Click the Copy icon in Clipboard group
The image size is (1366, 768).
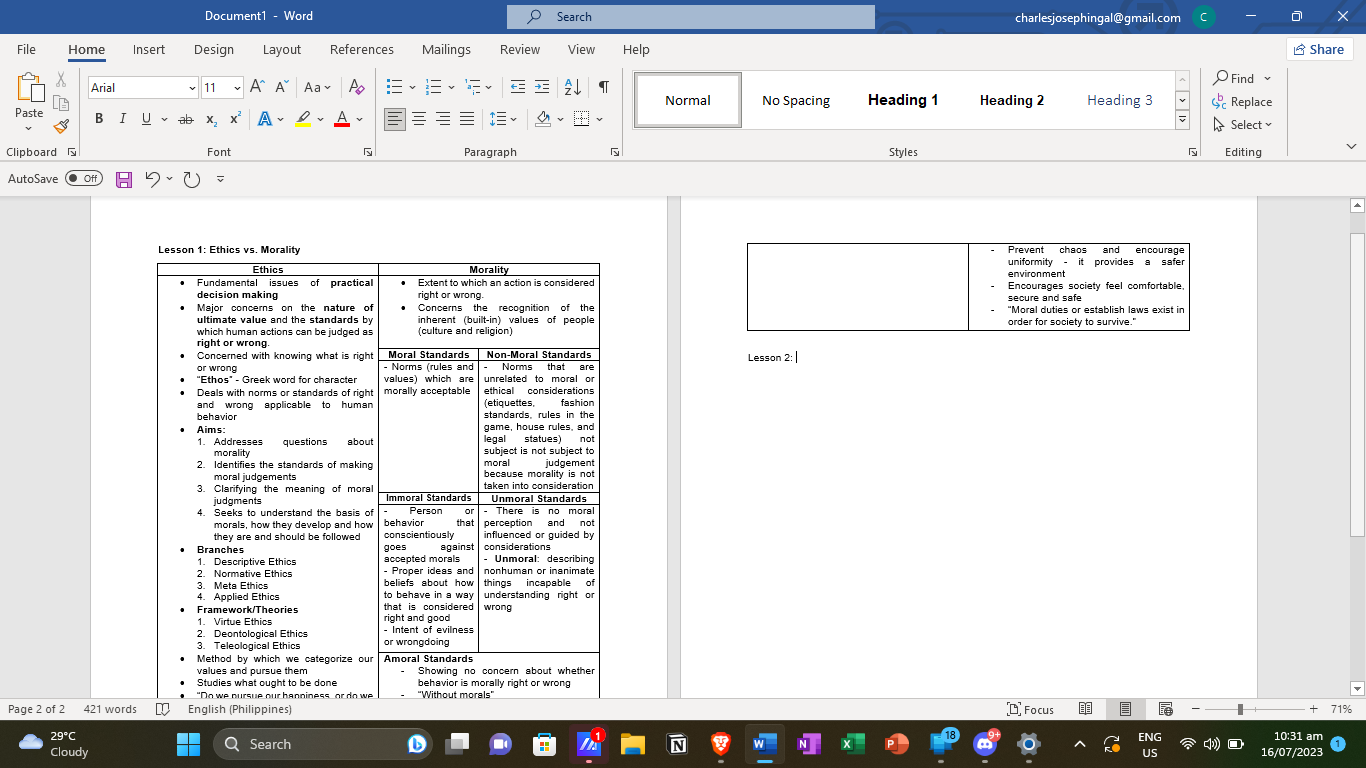pyautogui.click(x=61, y=103)
